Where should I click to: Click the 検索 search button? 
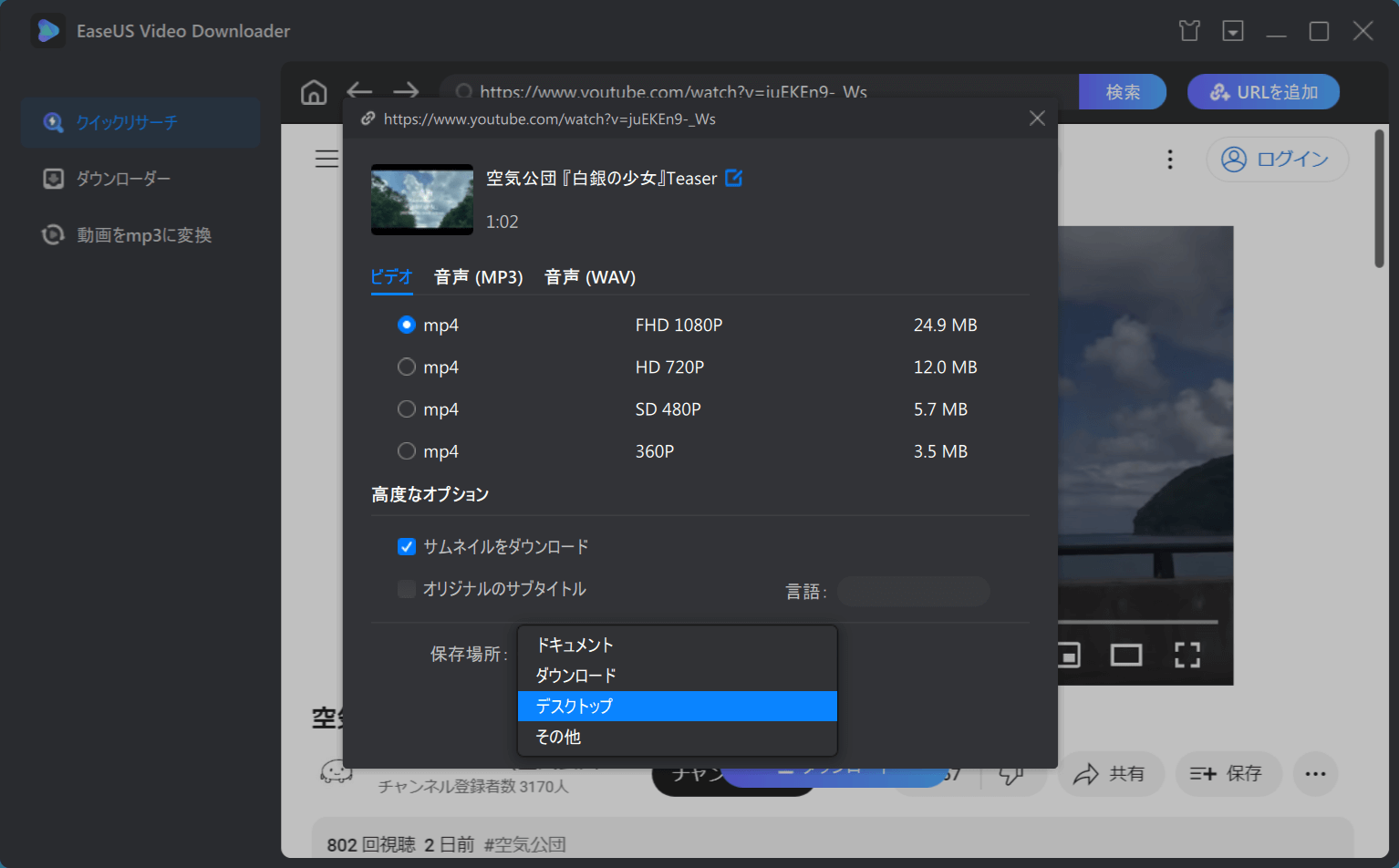(1123, 92)
